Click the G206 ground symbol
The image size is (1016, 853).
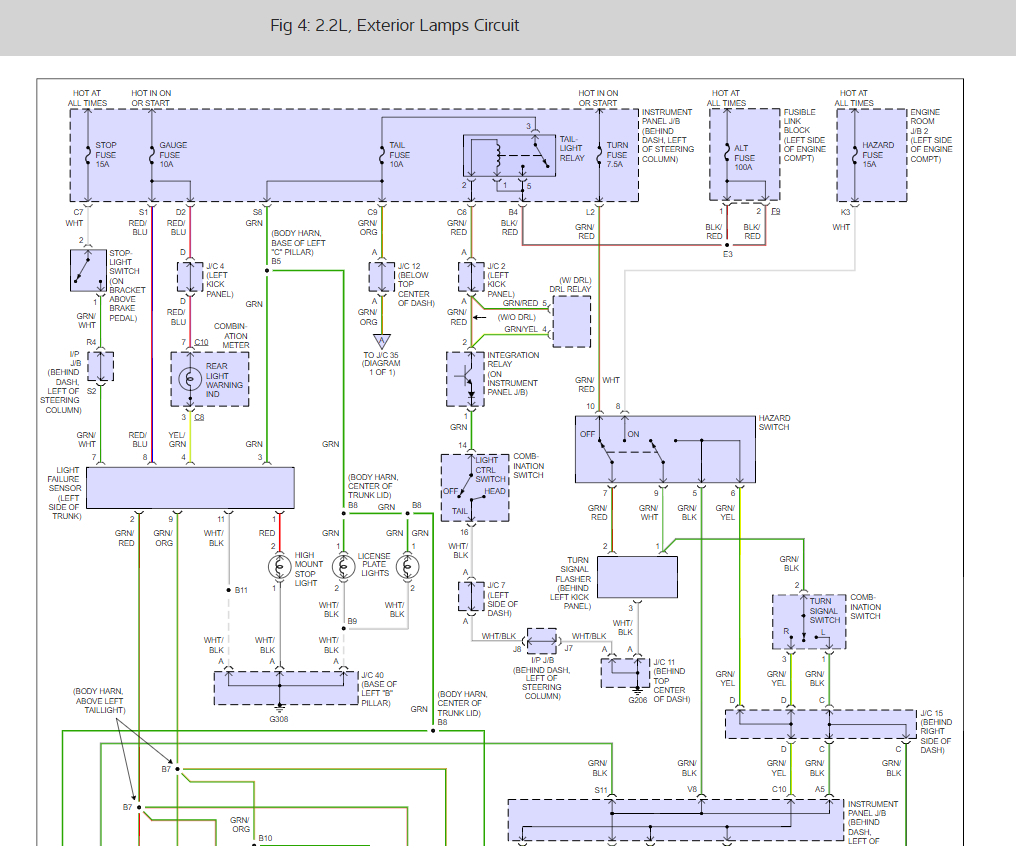[638, 690]
